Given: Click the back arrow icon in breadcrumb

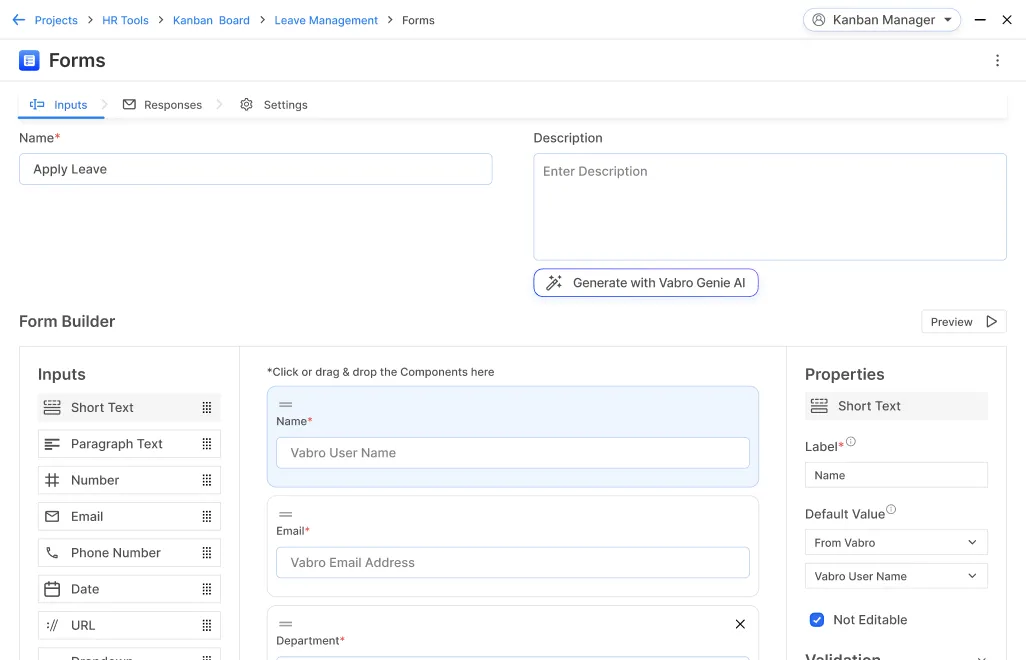Looking at the screenshot, I should click(x=18, y=20).
